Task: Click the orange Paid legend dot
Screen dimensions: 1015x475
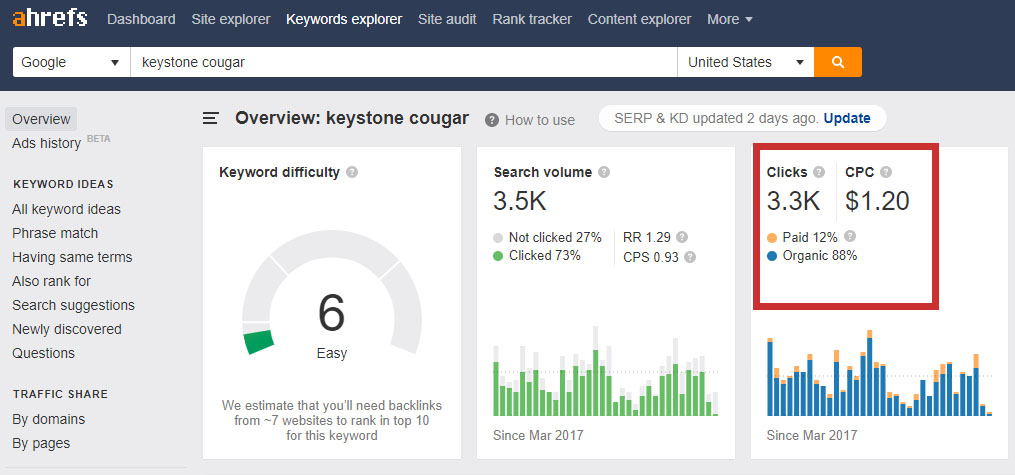Action: click(772, 238)
